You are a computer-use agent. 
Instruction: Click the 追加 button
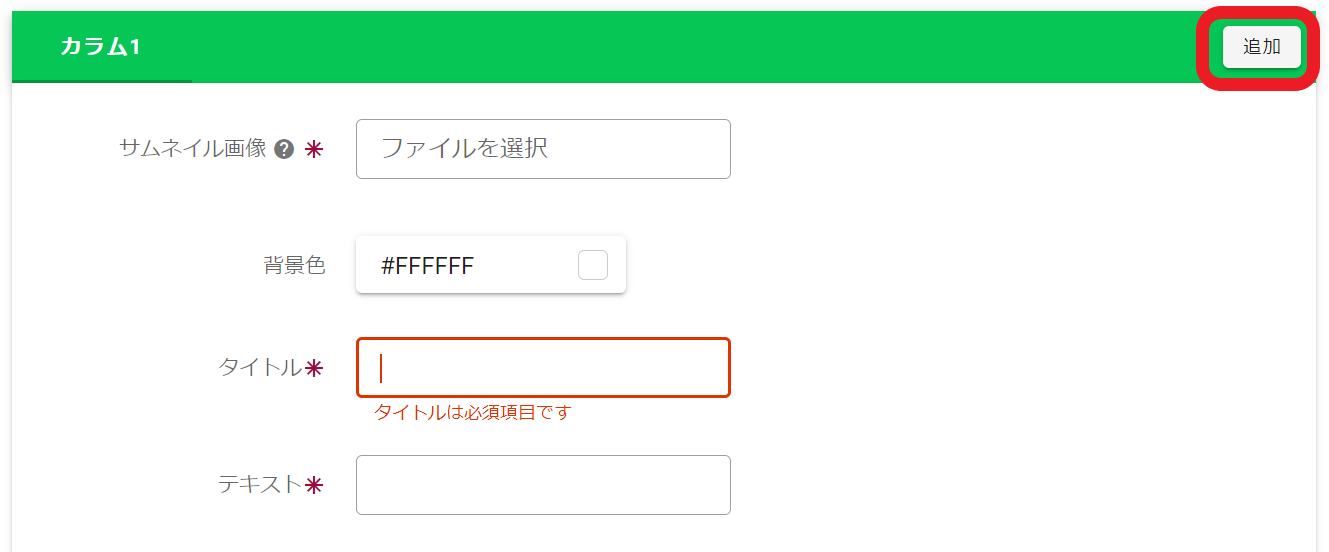pyautogui.click(x=1261, y=47)
